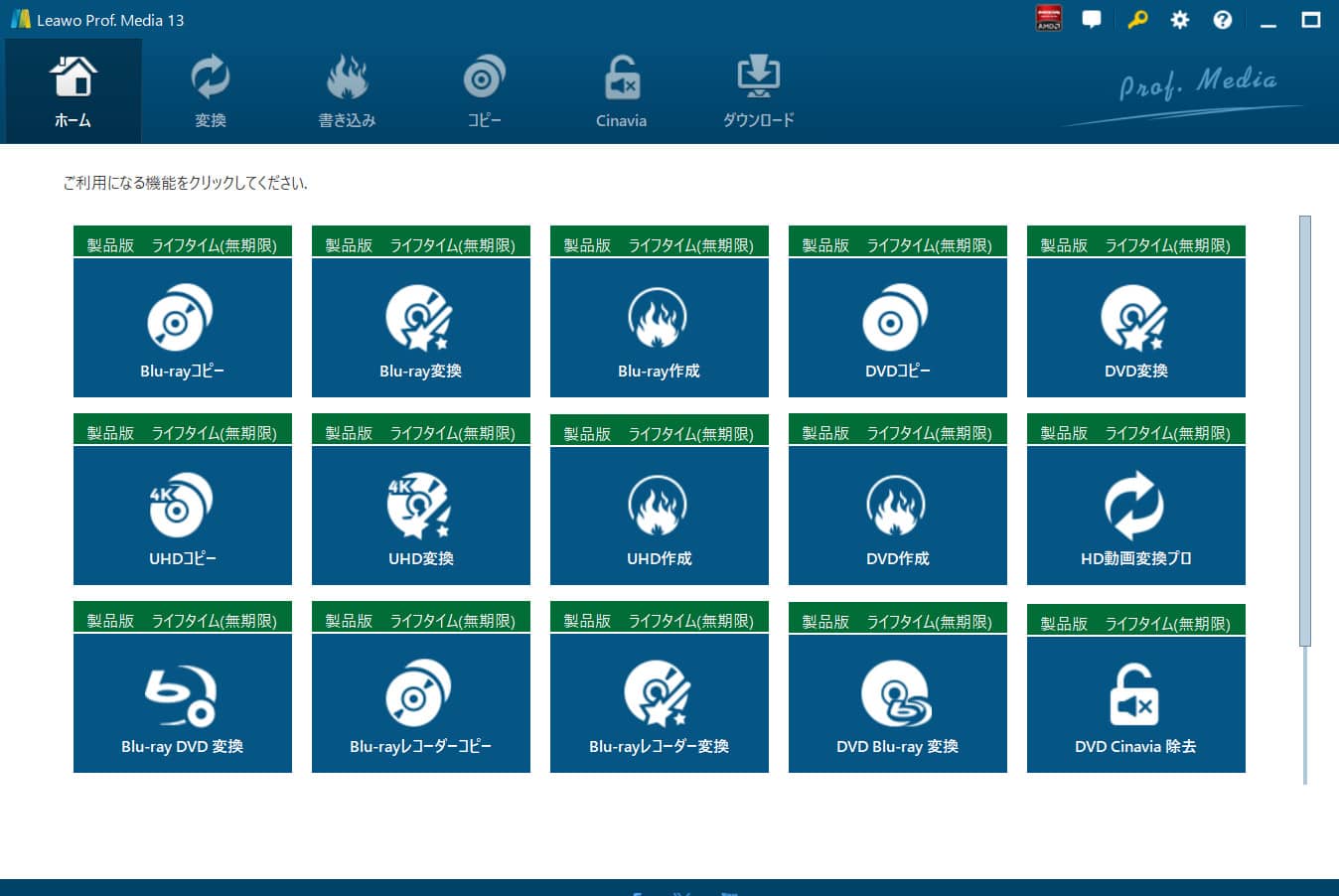The height and width of the screenshot is (896, 1339).
Task: Click the feedback speech bubble icon
Action: point(1091,20)
